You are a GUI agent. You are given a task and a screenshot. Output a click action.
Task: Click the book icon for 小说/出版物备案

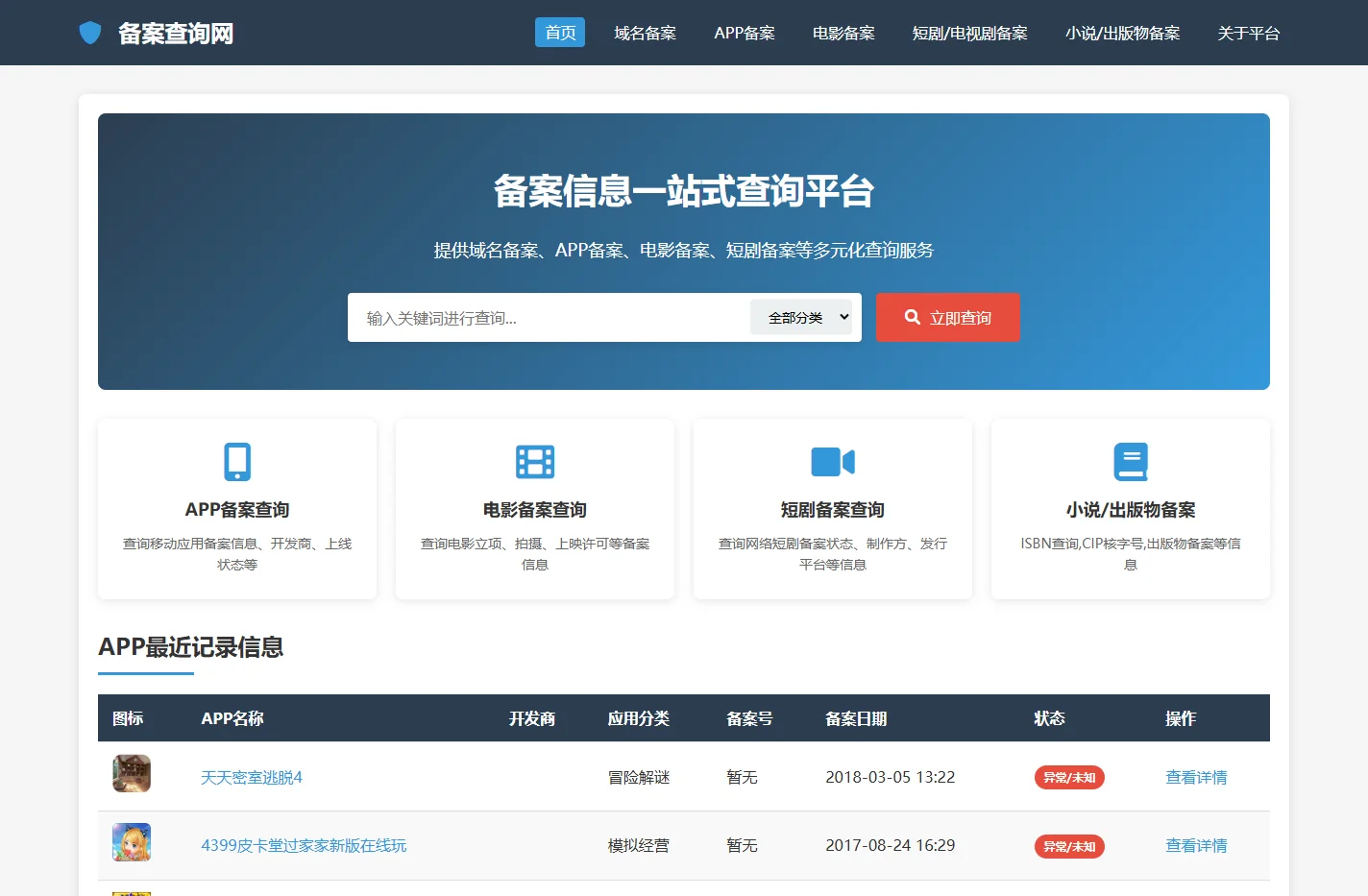[1131, 462]
